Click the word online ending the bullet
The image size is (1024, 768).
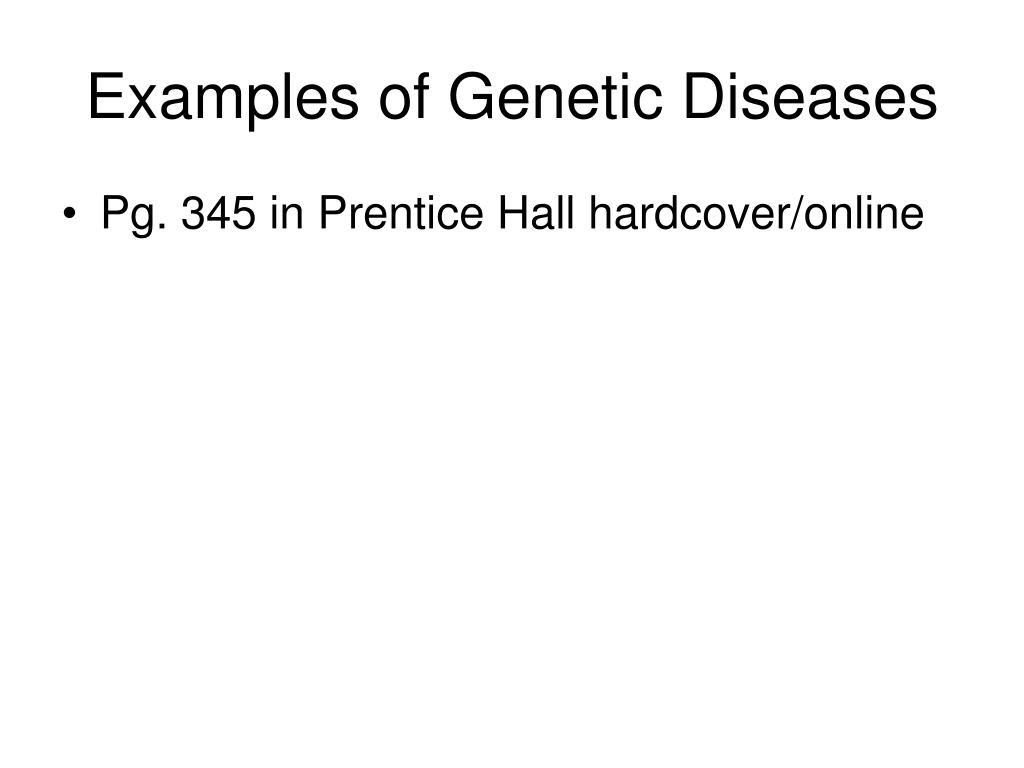click(864, 213)
